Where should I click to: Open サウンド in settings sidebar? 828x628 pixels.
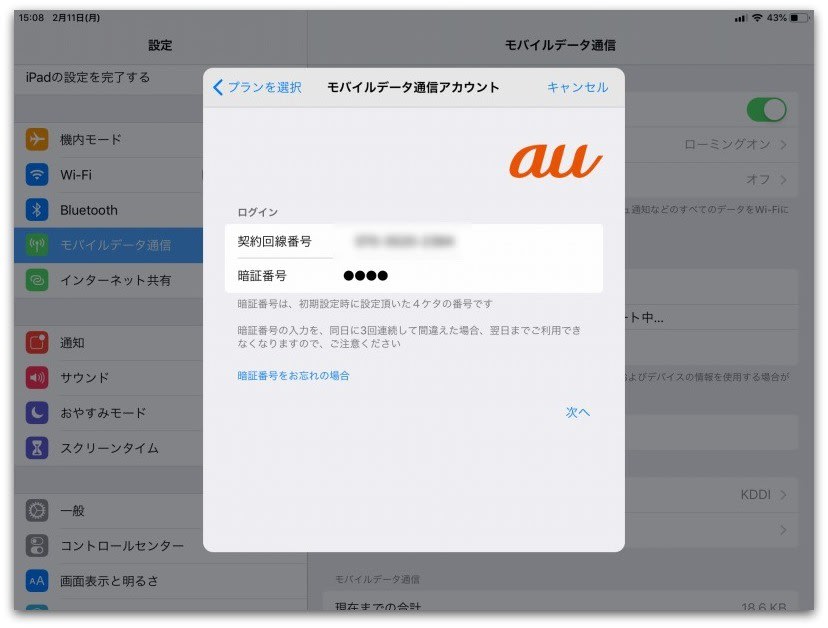108,378
